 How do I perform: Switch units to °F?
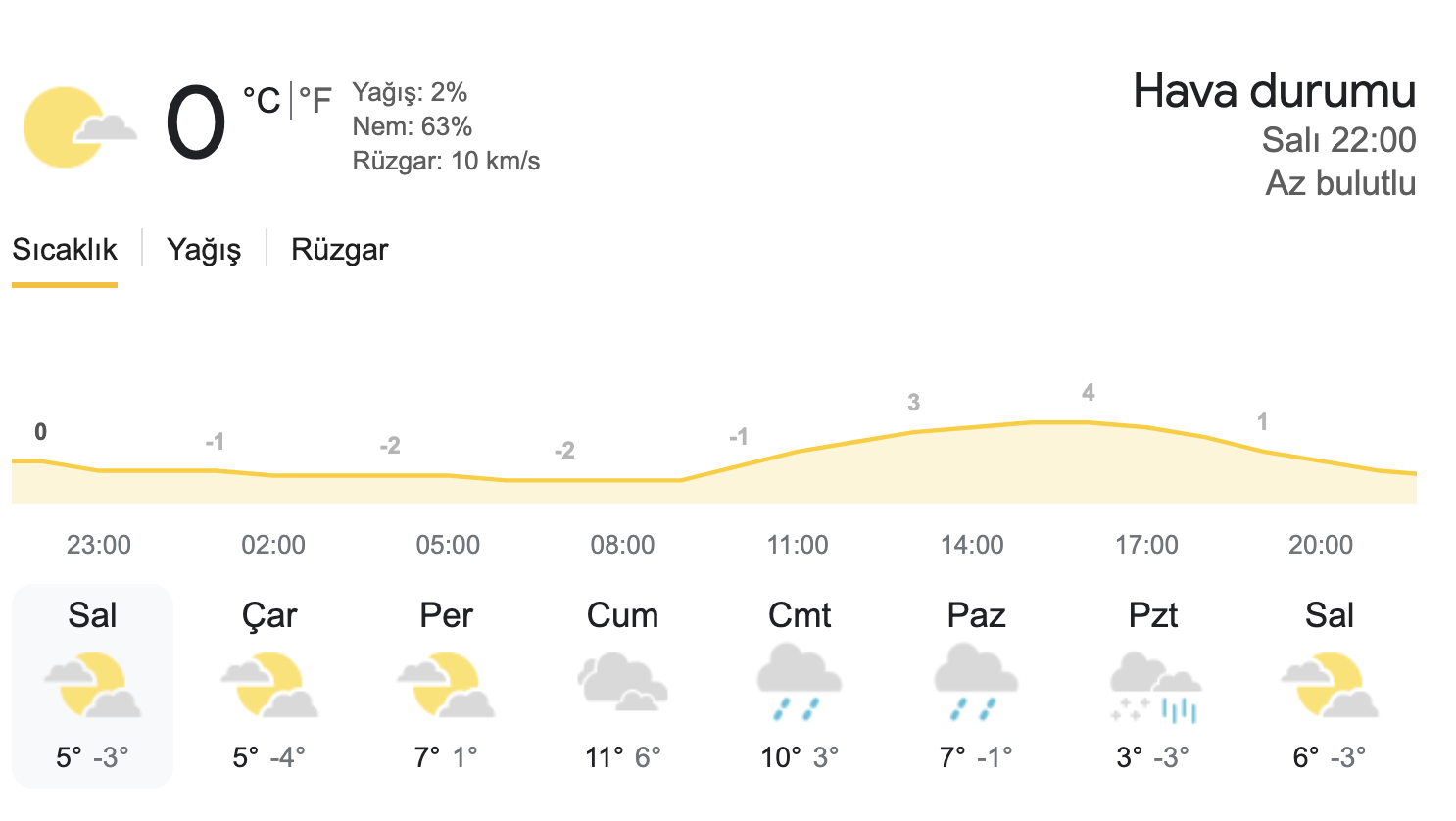(x=315, y=100)
